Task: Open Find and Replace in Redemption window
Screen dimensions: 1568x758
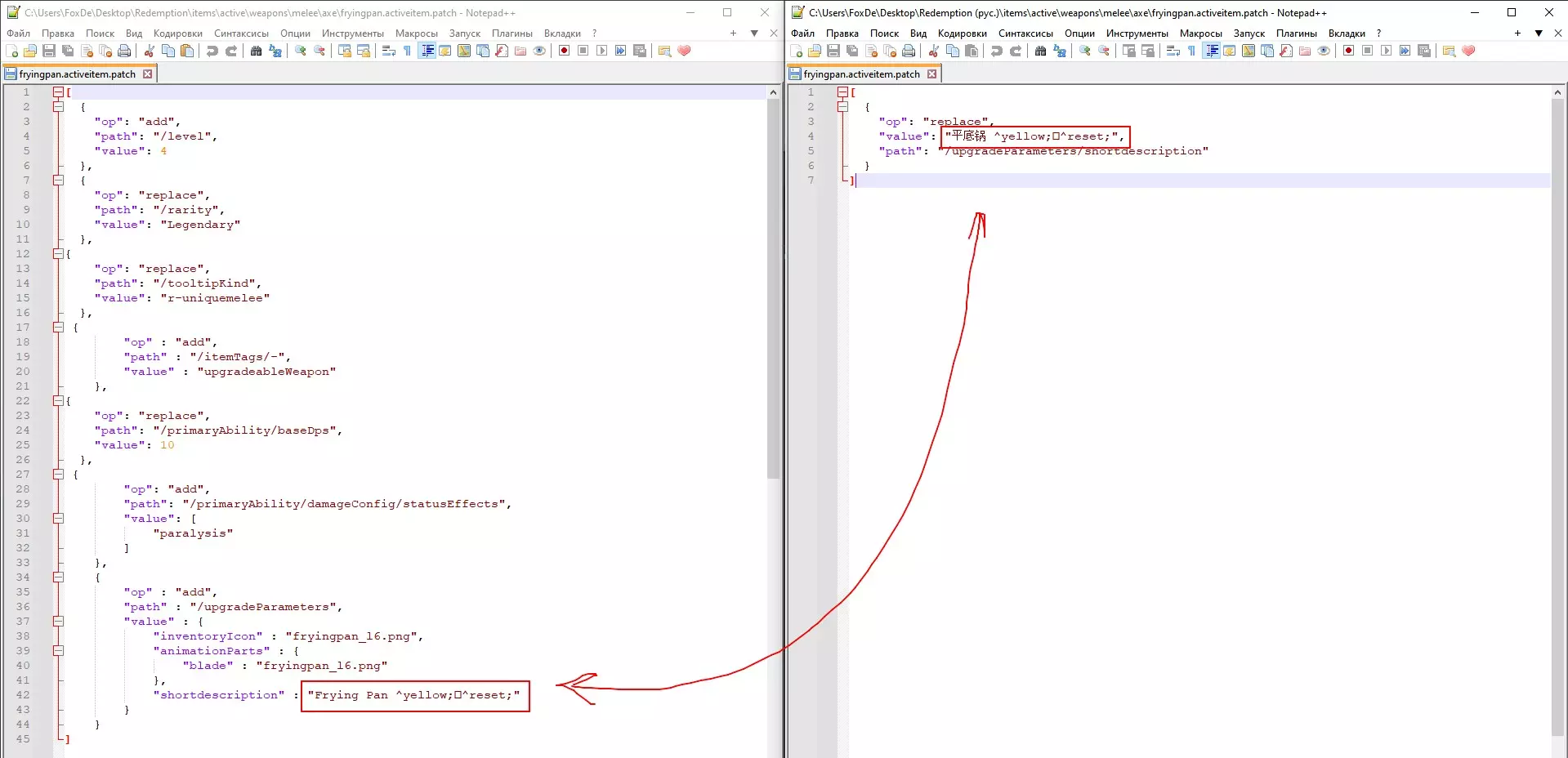Action: (275, 51)
